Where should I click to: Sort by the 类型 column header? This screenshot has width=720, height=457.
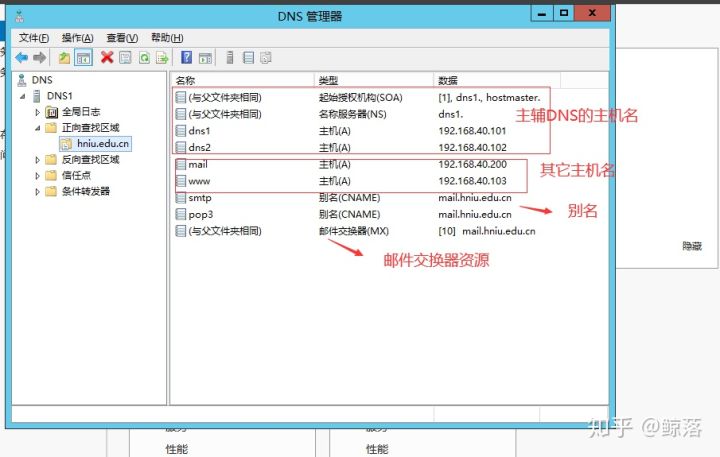click(374, 80)
